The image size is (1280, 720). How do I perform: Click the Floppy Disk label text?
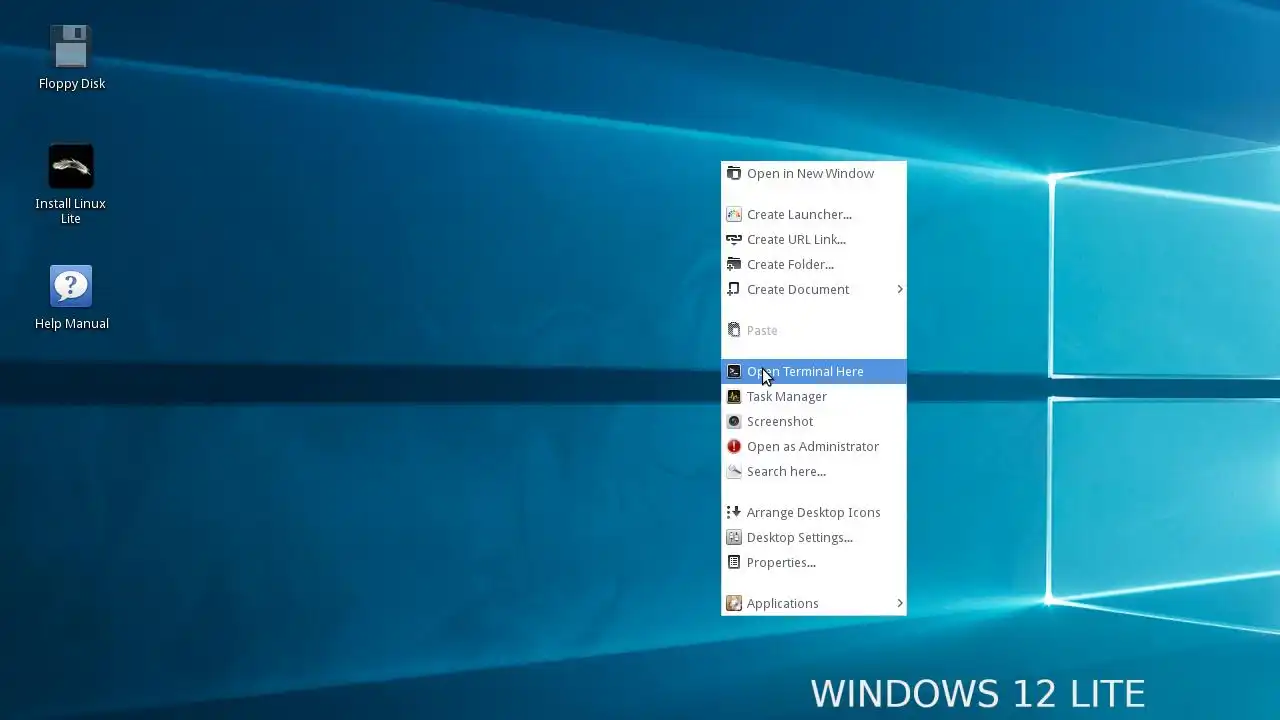pos(72,84)
